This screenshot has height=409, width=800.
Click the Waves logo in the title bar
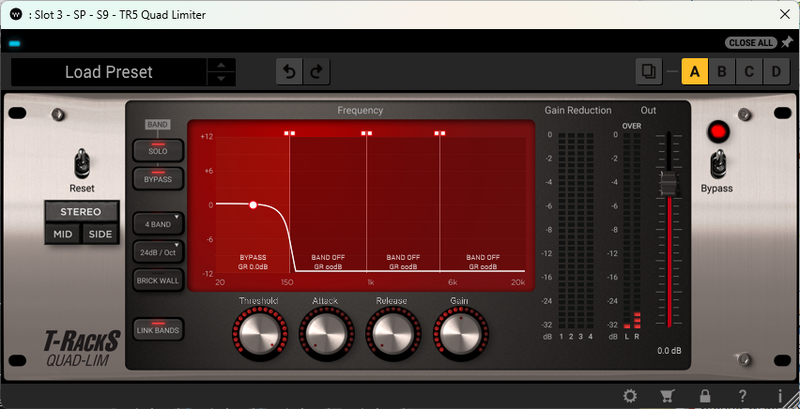pyautogui.click(x=16, y=14)
